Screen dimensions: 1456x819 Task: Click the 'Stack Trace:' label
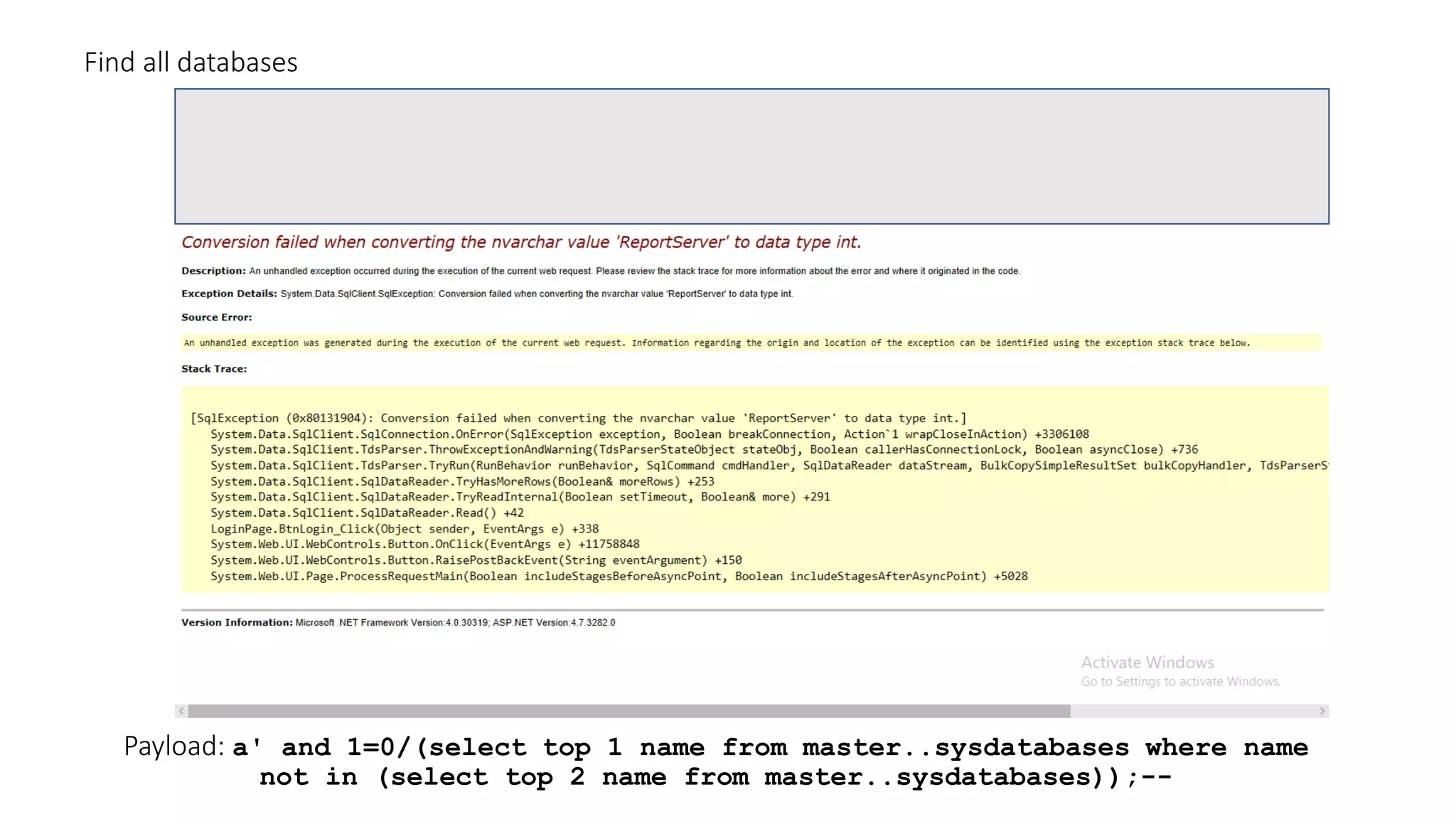(x=214, y=369)
